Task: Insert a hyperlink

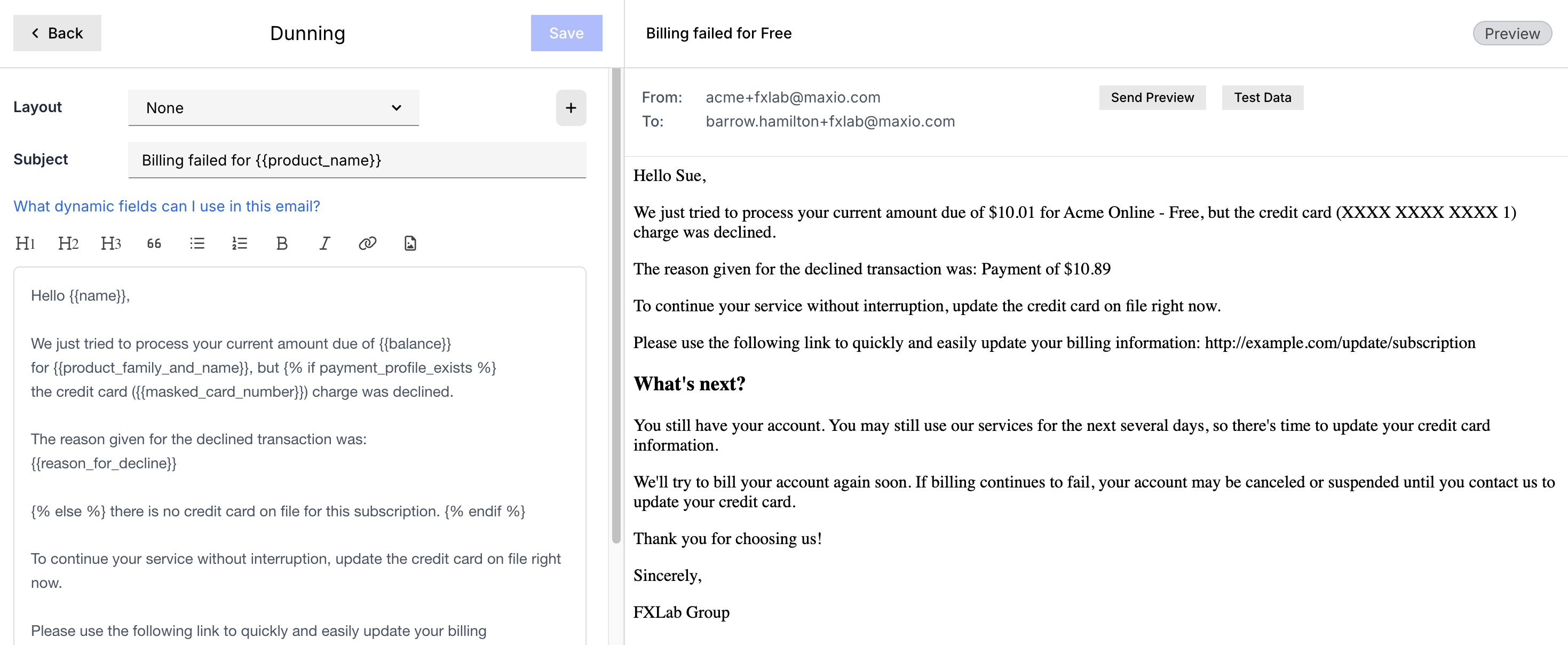Action: pos(368,243)
